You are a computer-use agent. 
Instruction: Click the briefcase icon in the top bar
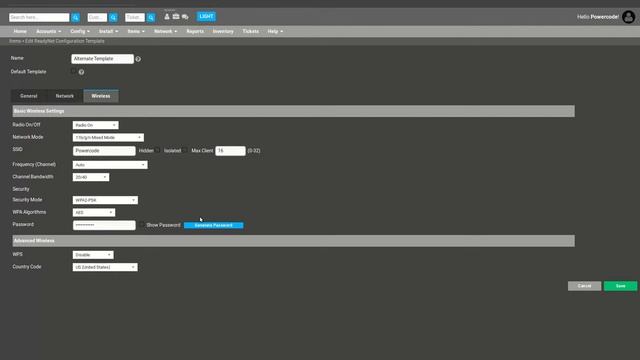[176, 17]
